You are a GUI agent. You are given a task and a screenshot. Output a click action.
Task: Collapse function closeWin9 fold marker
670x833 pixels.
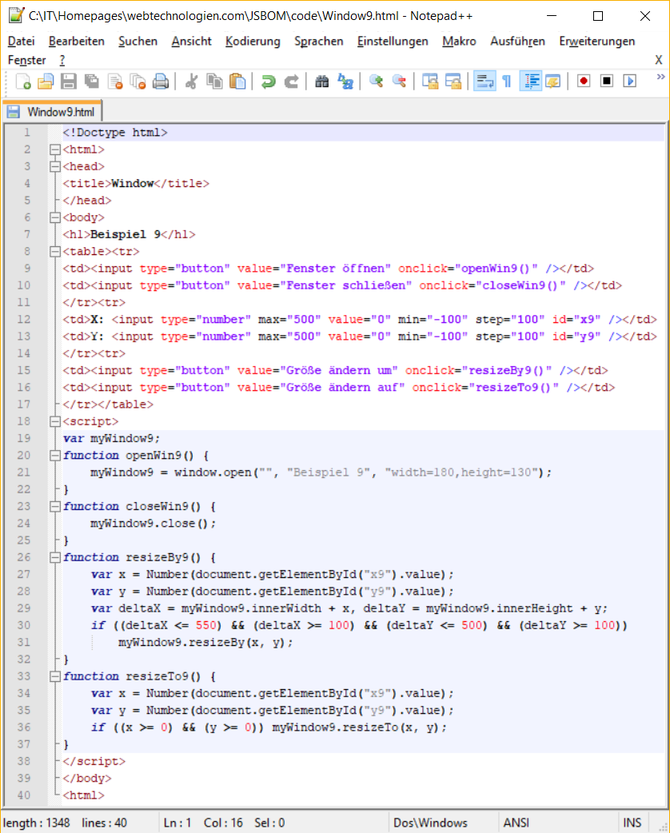(55, 507)
